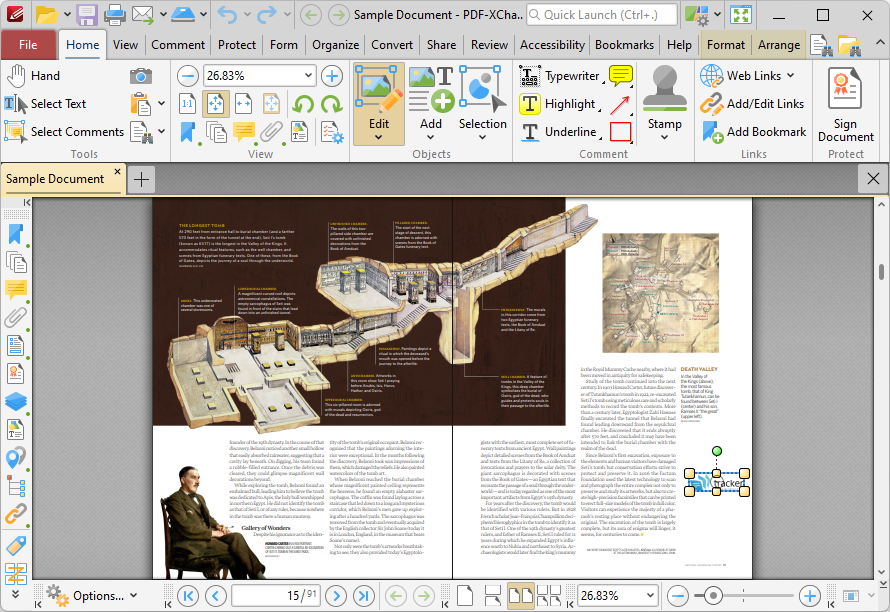The image size is (890, 612).
Task: Click the Redo arrow
Action: tap(266, 15)
